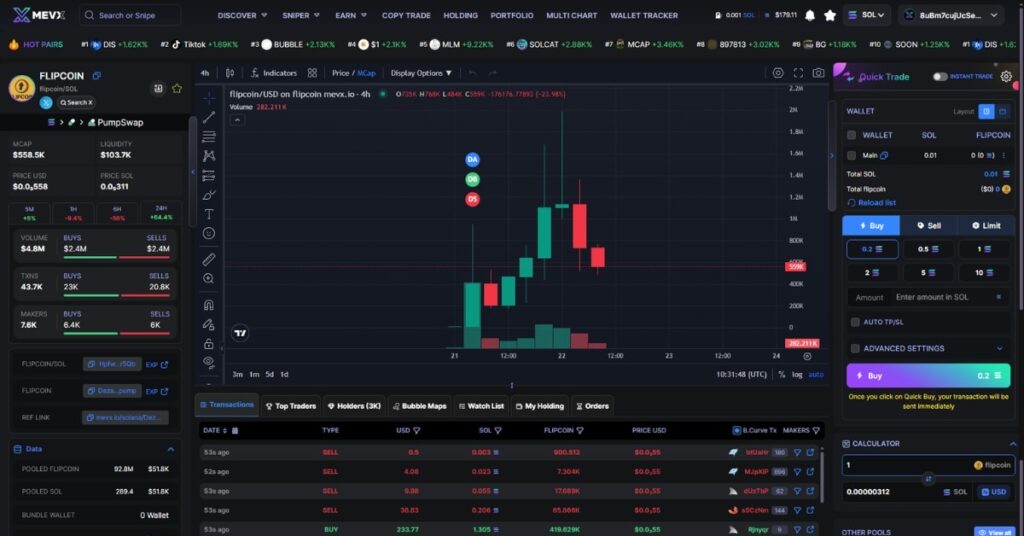Collapse the Calculator section
Viewport: 1024px width, 536px height.
1013,444
